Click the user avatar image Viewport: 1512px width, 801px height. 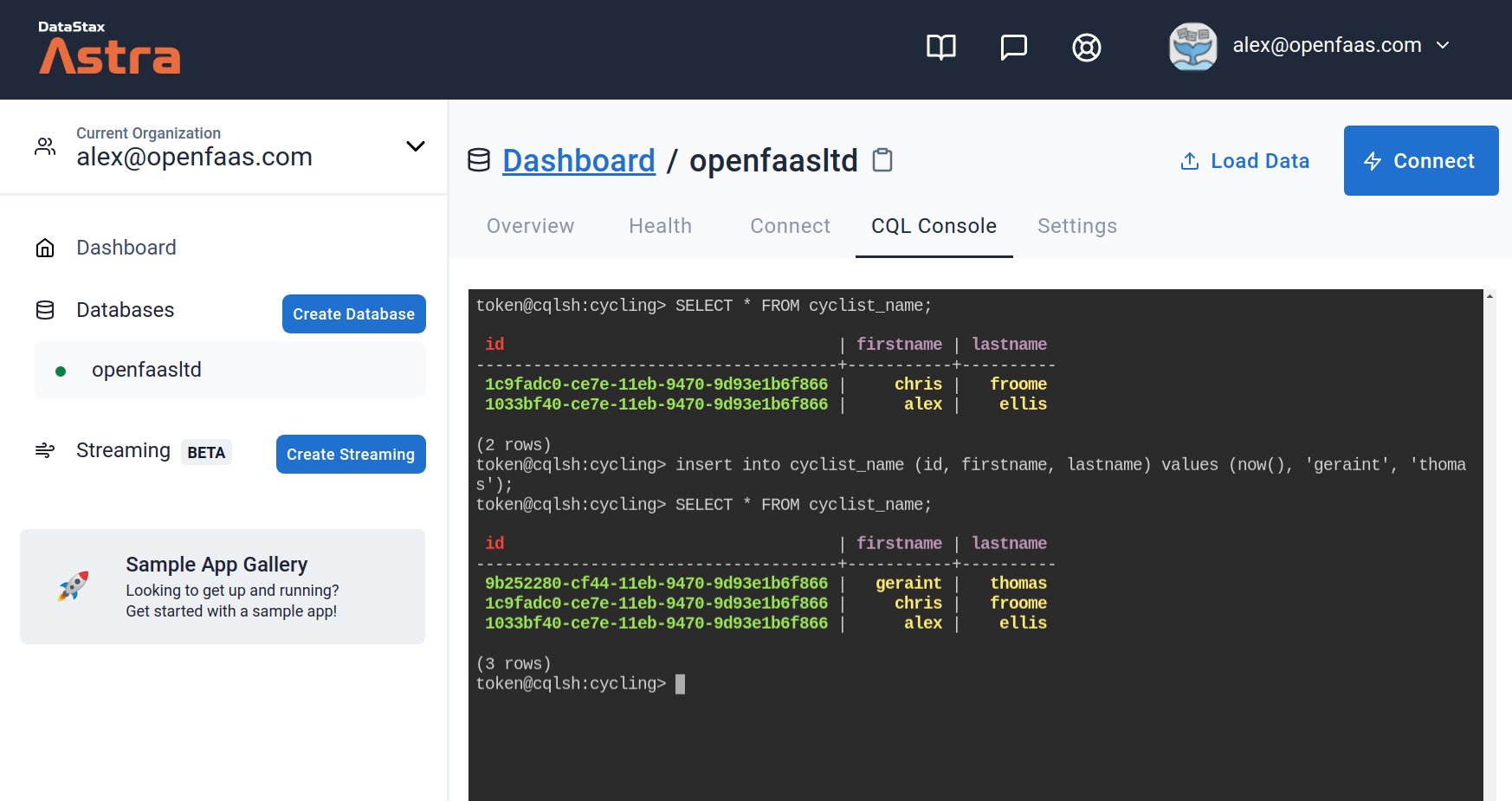(1192, 47)
